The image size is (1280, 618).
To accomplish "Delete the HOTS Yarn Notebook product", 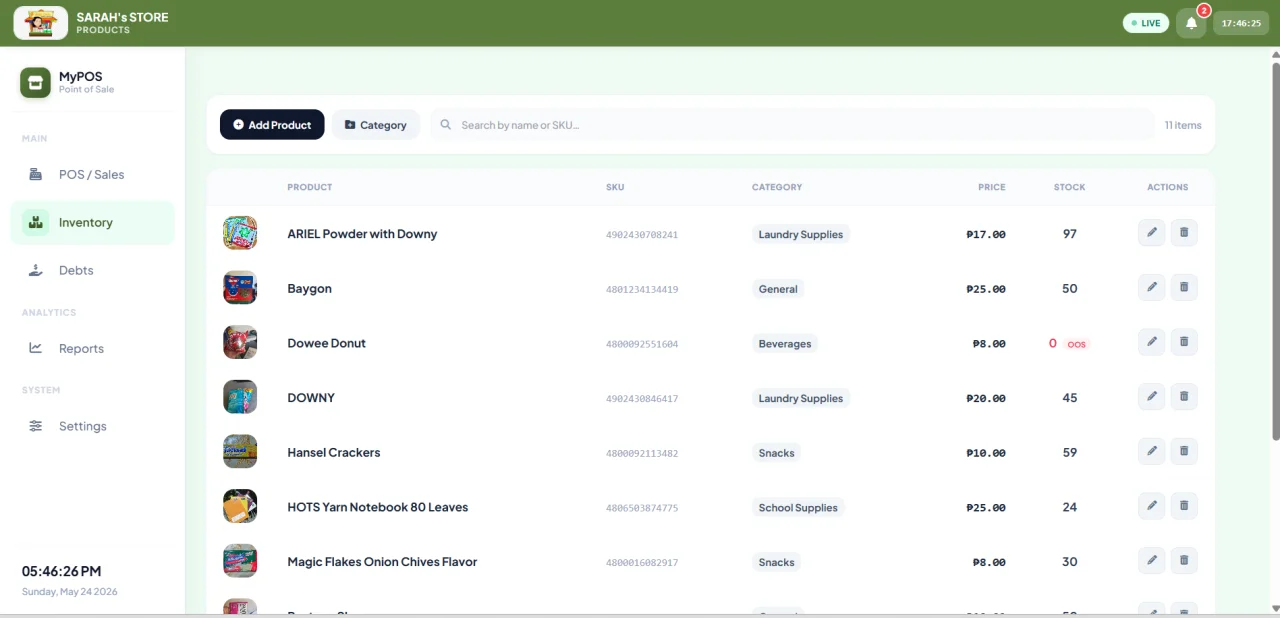I will [1184, 506].
